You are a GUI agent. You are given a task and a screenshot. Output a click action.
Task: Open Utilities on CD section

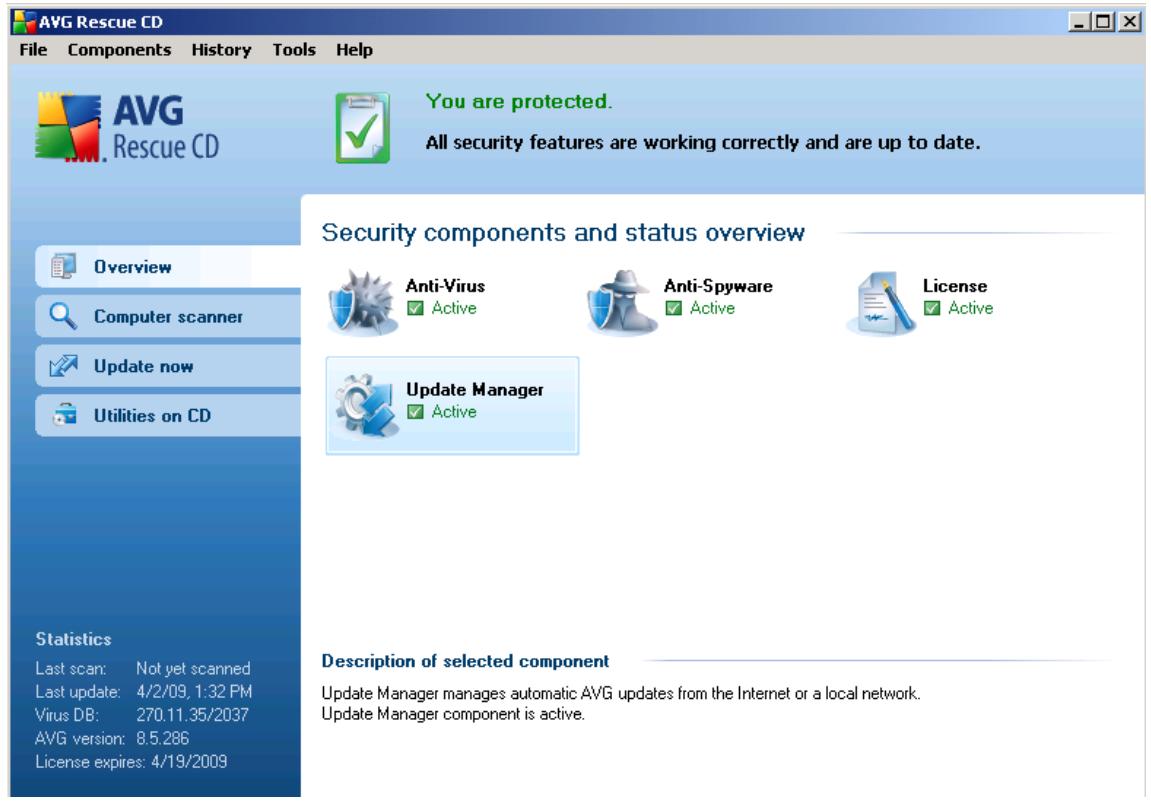pos(168,415)
